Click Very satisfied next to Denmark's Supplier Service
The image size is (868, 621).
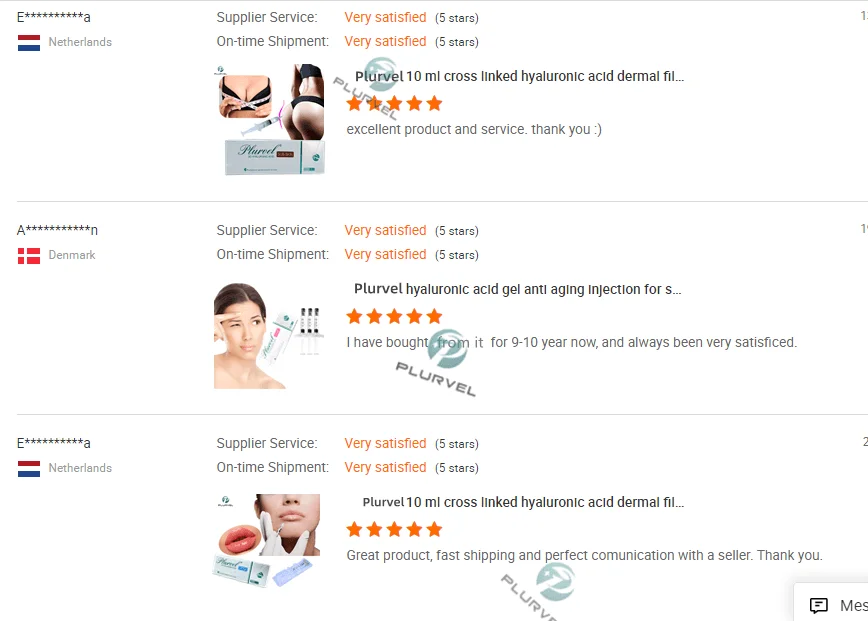[x=385, y=230]
